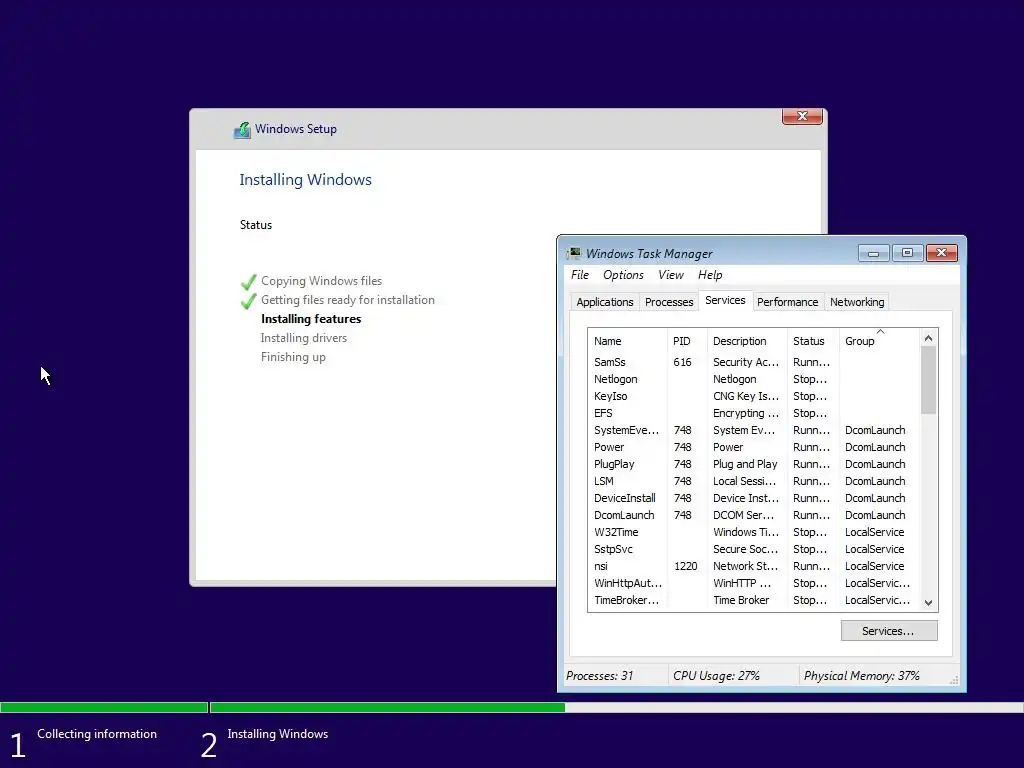Select the WinHttpAut... service row
The height and width of the screenshot is (768, 1024).
pyautogui.click(x=753, y=583)
